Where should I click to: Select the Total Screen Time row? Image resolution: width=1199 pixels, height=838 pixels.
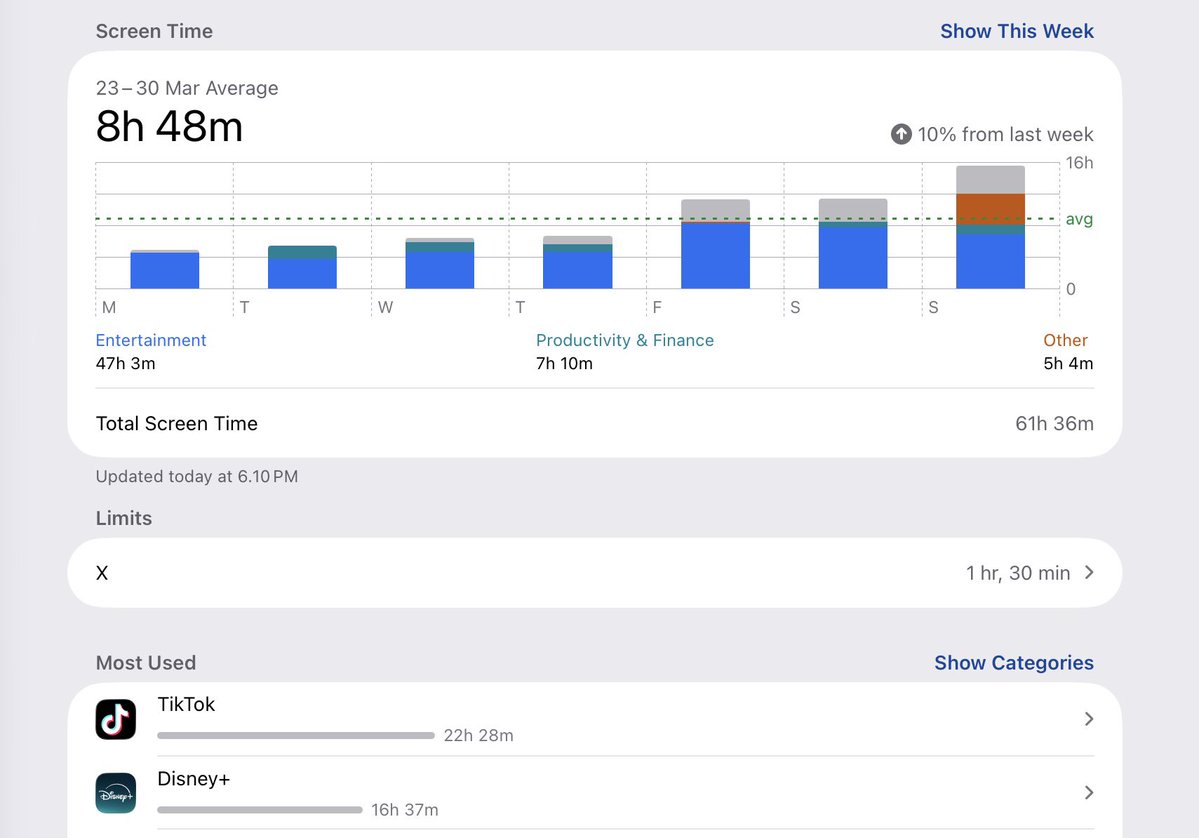(595, 424)
